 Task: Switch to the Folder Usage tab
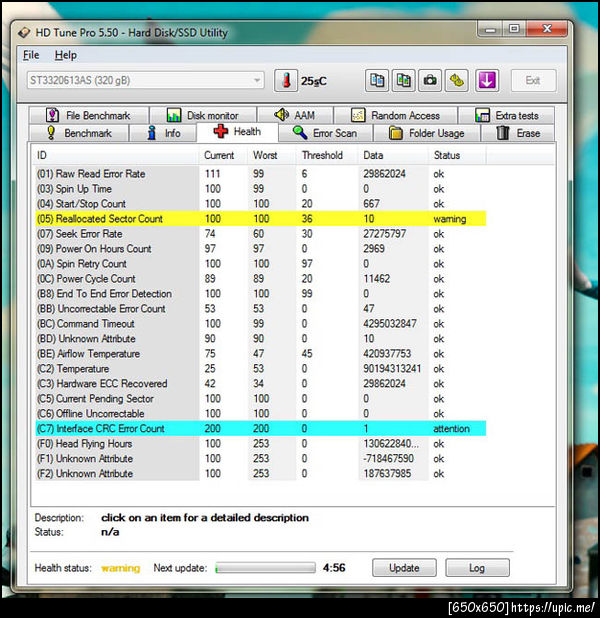[x=427, y=133]
